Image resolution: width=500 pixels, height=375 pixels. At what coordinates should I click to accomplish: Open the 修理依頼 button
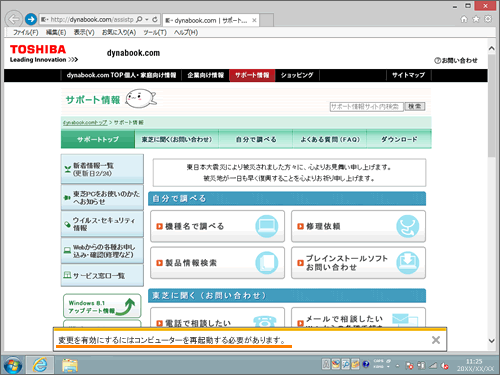tap(358, 226)
